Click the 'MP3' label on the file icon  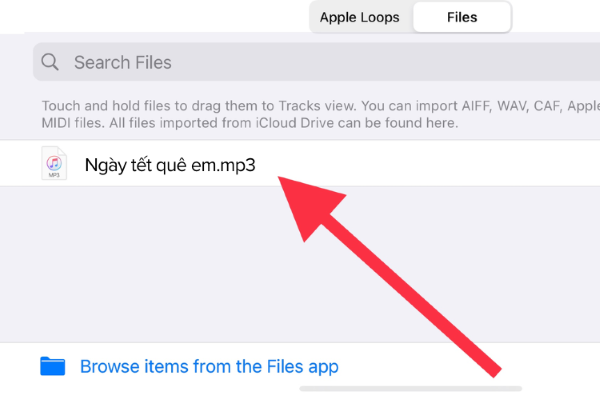pyautogui.click(x=53, y=174)
